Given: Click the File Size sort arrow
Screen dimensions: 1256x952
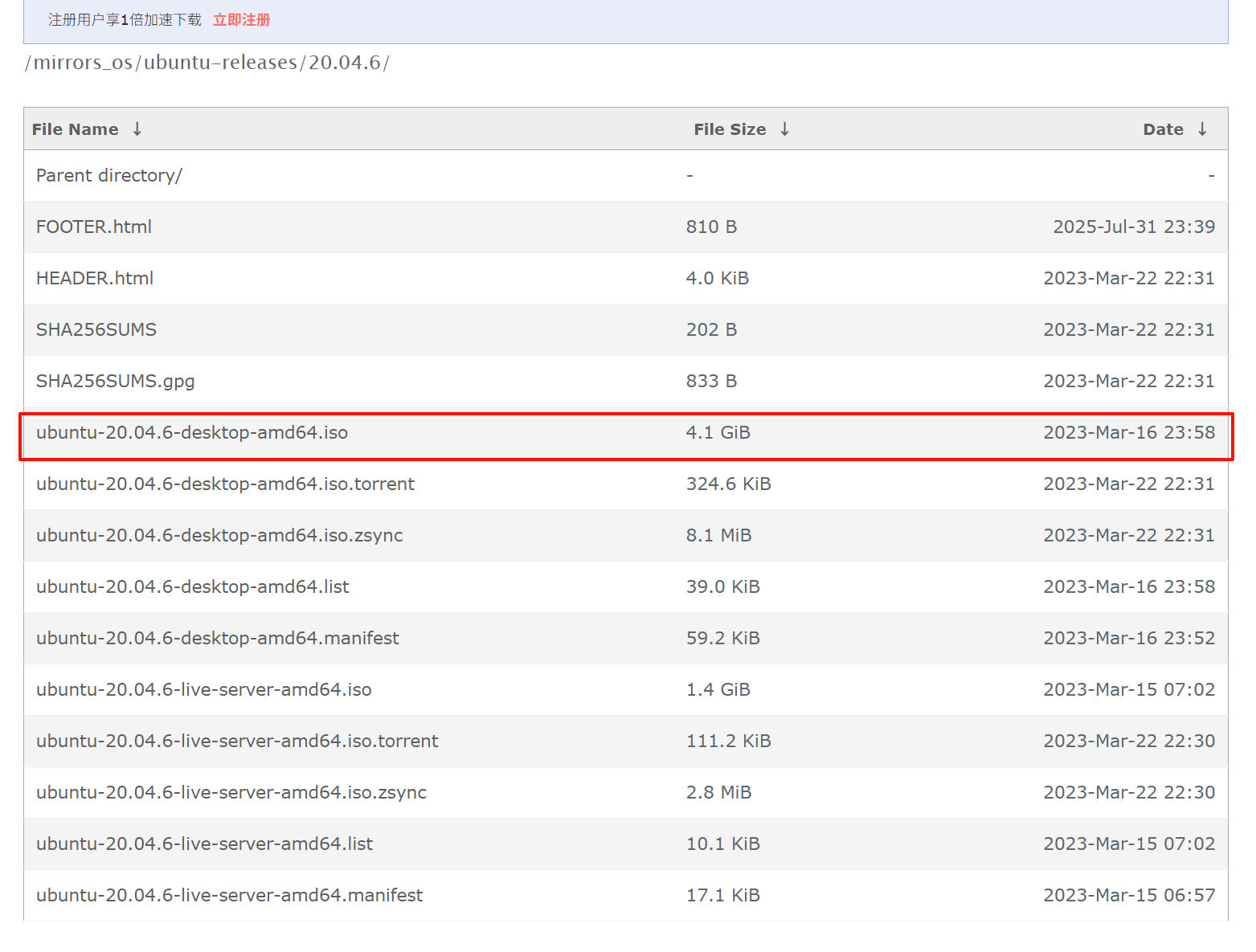Looking at the screenshot, I should pos(785,129).
